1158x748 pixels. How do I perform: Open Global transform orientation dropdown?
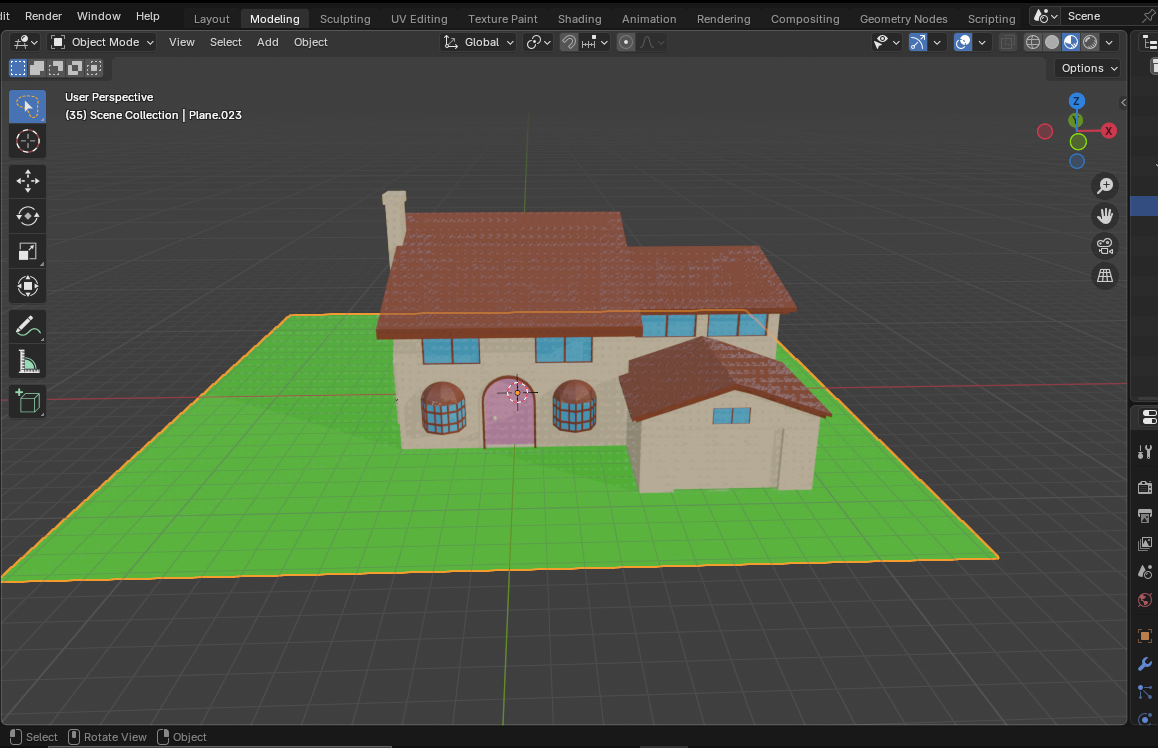[478, 42]
